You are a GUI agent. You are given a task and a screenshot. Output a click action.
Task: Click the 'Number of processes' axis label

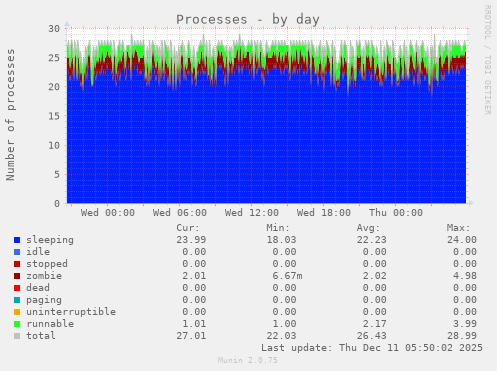pos(10,115)
